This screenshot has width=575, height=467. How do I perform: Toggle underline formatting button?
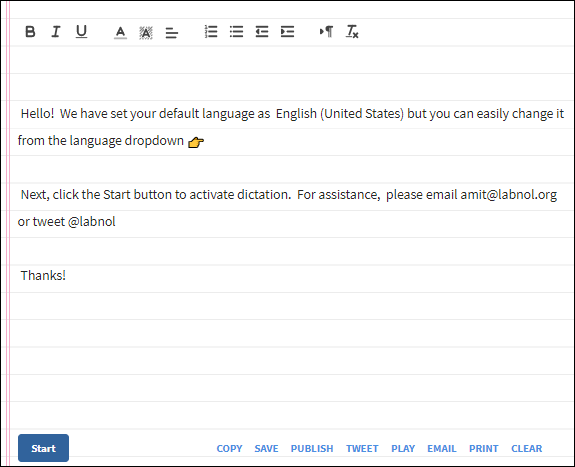tap(81, 32)
